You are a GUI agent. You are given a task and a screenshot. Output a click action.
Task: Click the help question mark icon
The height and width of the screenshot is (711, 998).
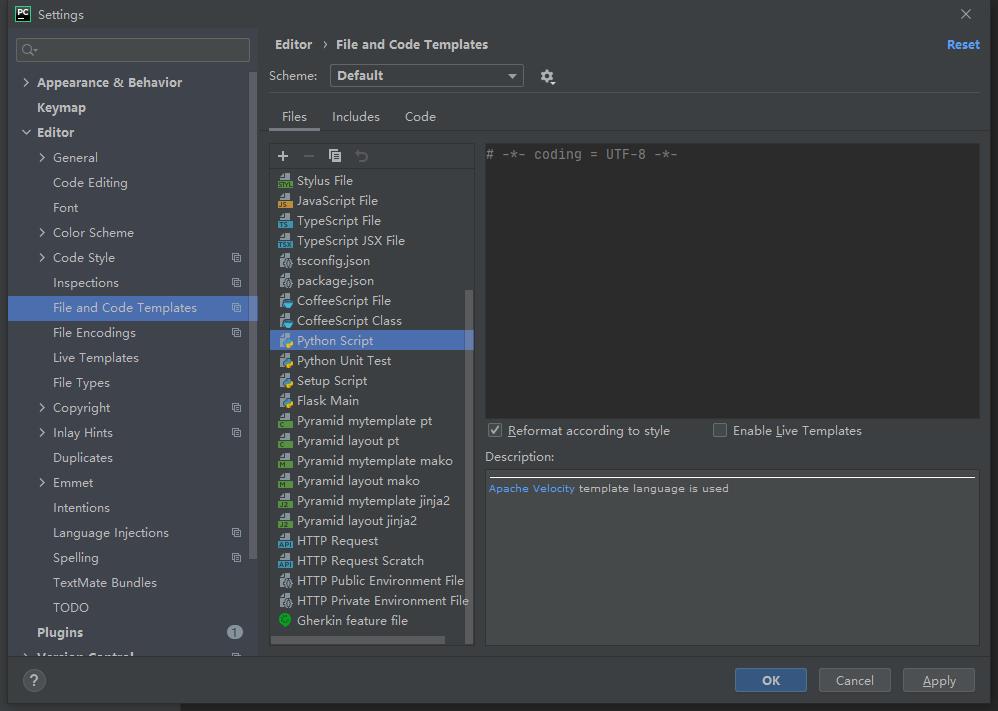pyautogui.click(x=34, y=680)
